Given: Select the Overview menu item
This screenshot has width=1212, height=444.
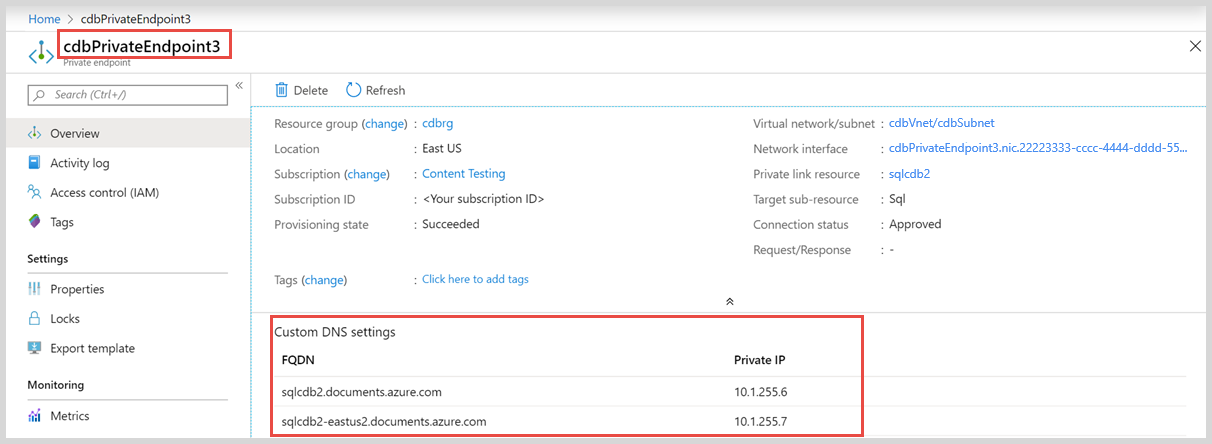Looking at the screenshot, I should (75, 133).
